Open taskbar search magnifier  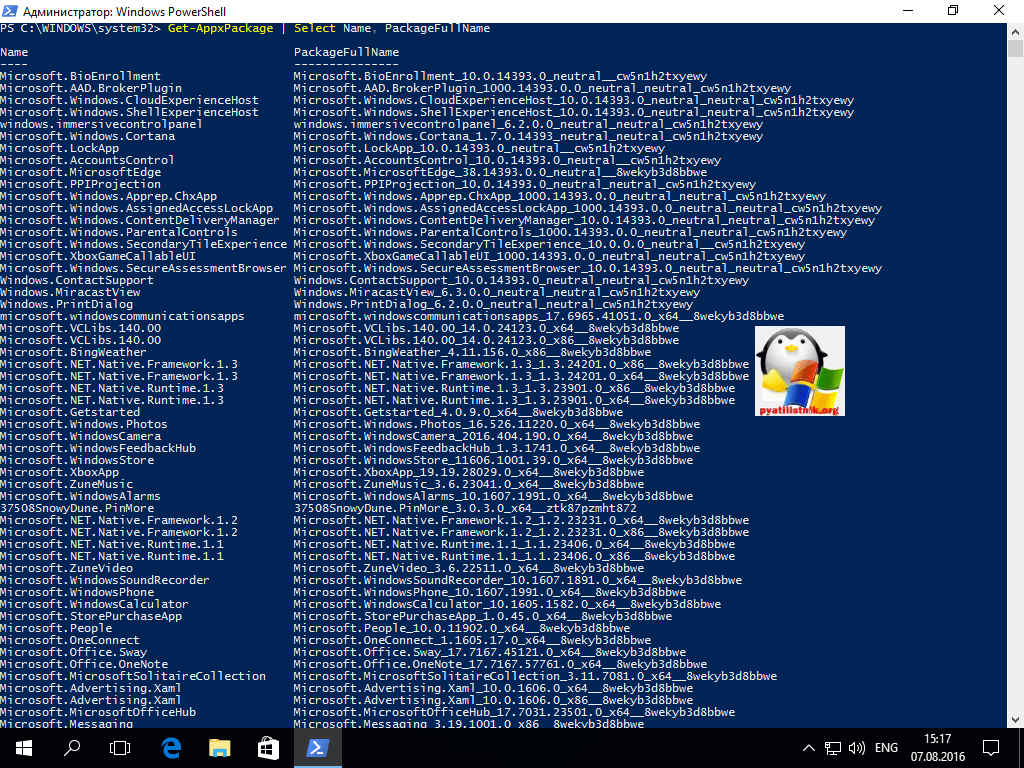pyautogui.click(x=72, y=748)
